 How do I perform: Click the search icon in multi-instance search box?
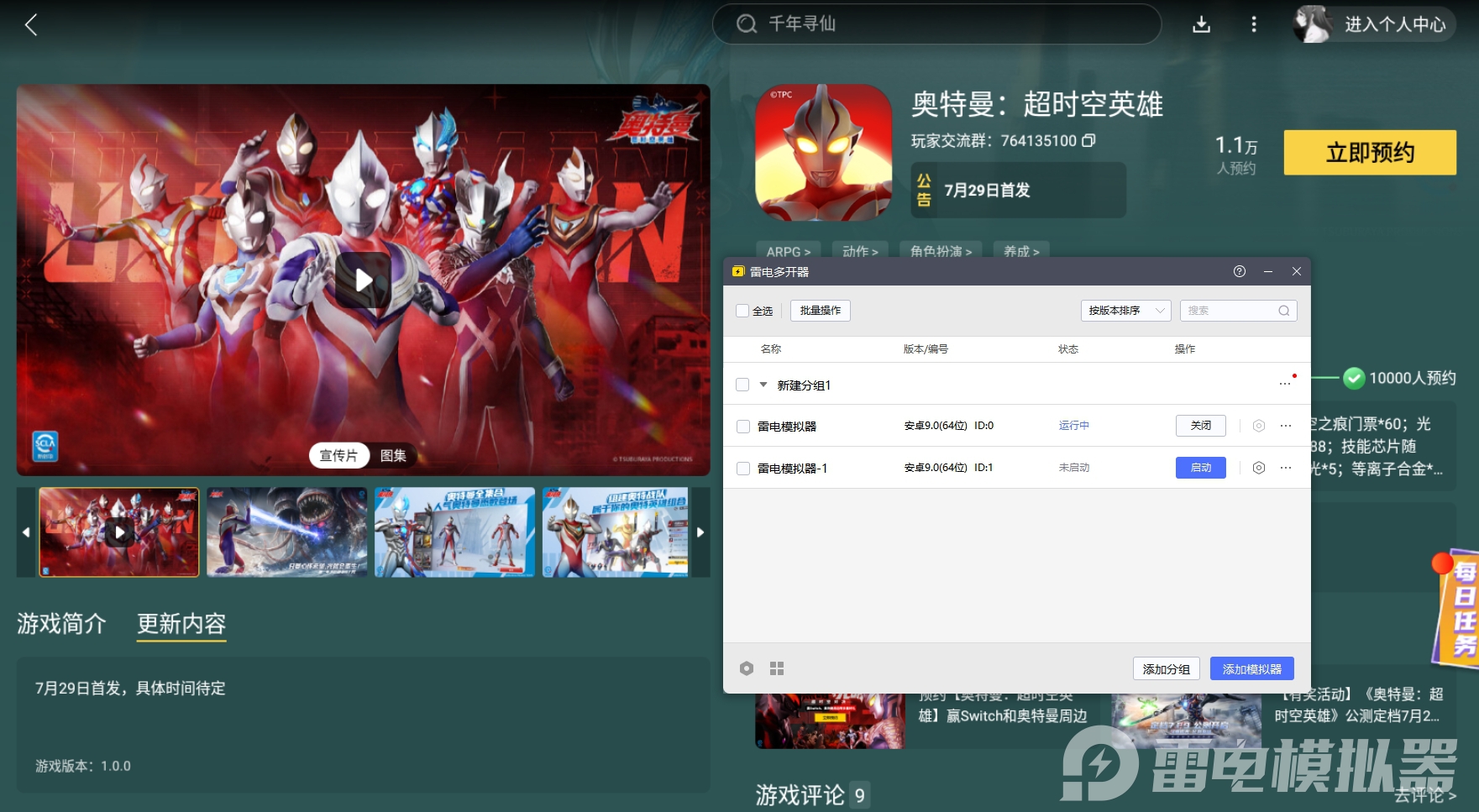click(1284, 311)
